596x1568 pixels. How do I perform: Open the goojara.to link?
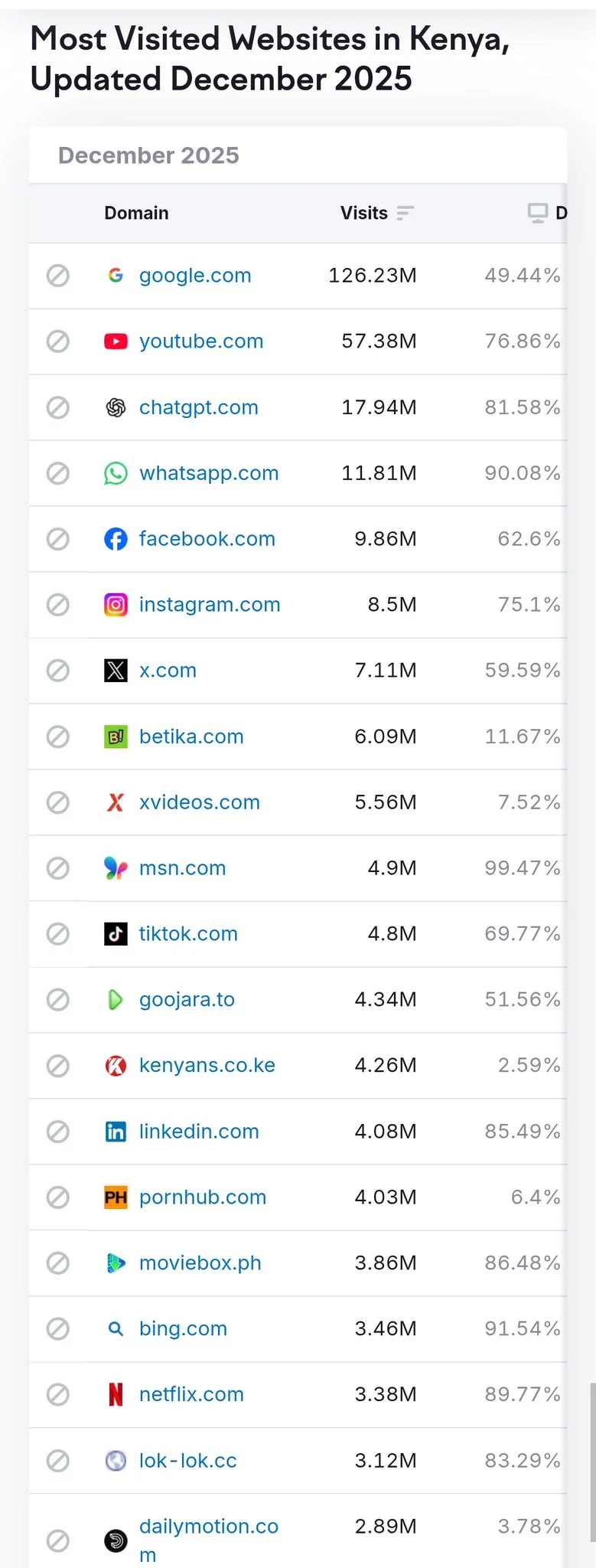[x=187, y=999]
